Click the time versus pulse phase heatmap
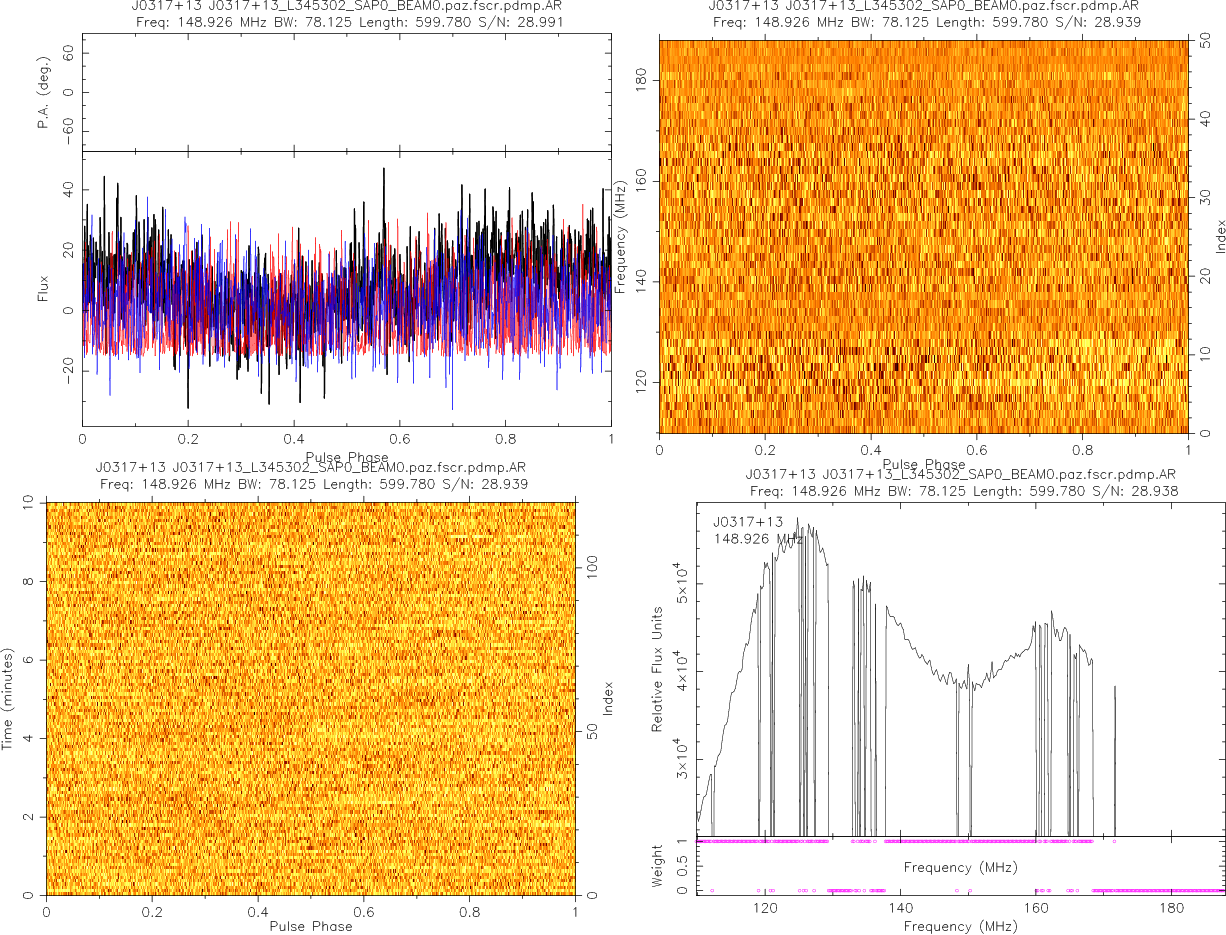The image size is (1226, 935). coord(311,697)
